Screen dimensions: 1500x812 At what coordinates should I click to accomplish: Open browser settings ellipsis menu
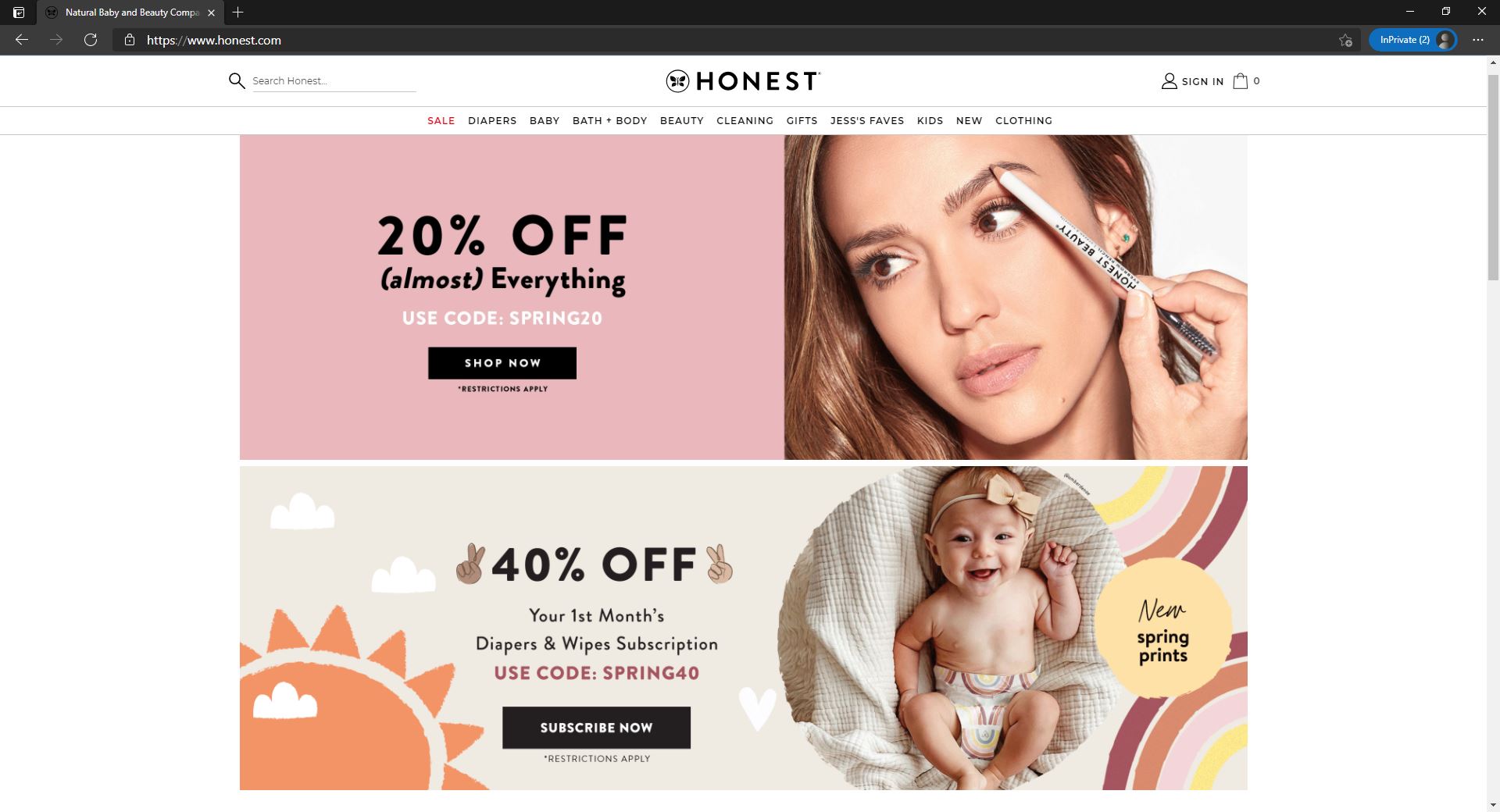pos(1477,40)
